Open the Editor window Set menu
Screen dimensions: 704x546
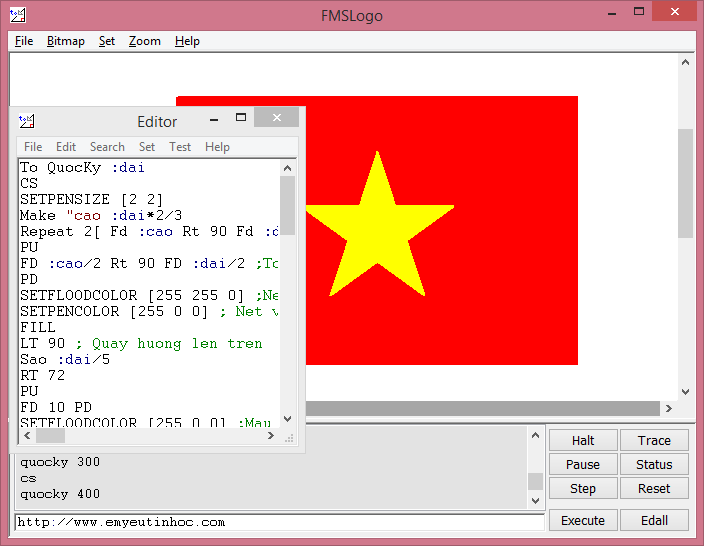click(147, 147)
